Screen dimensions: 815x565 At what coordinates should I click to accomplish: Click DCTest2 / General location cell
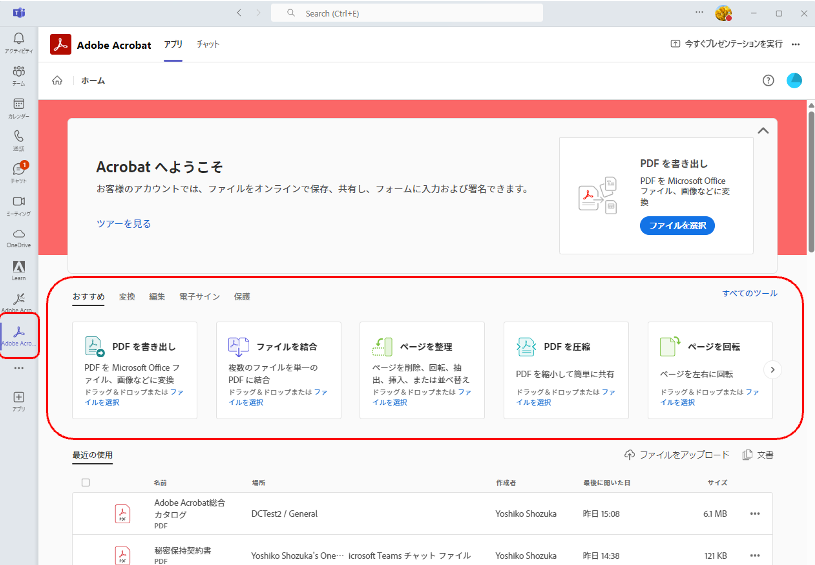[x=284, y=514]
